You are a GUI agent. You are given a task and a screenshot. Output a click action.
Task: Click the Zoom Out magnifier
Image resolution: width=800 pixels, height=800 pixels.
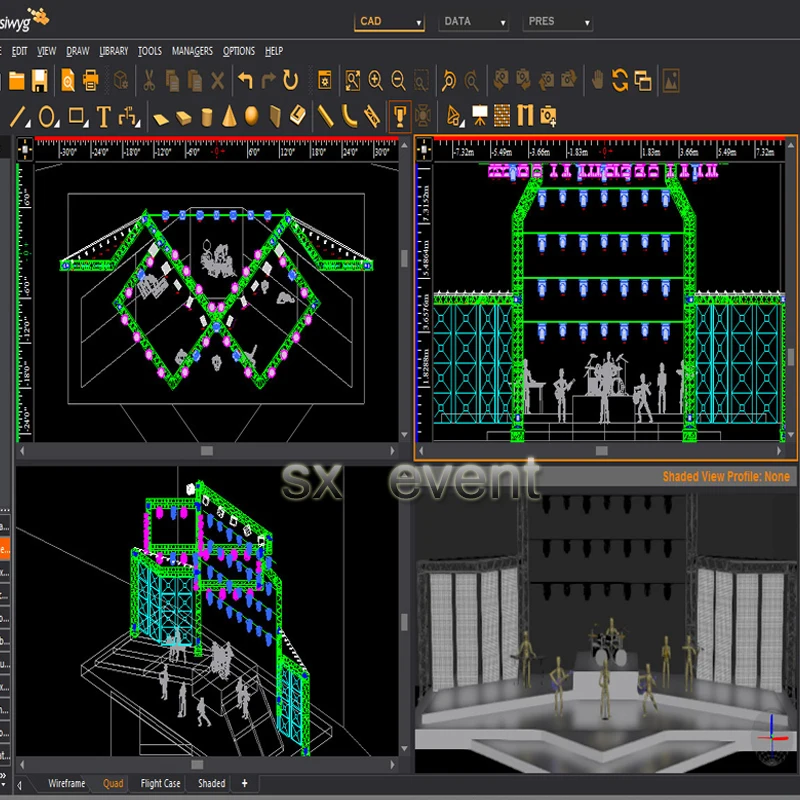coord(398,81)
